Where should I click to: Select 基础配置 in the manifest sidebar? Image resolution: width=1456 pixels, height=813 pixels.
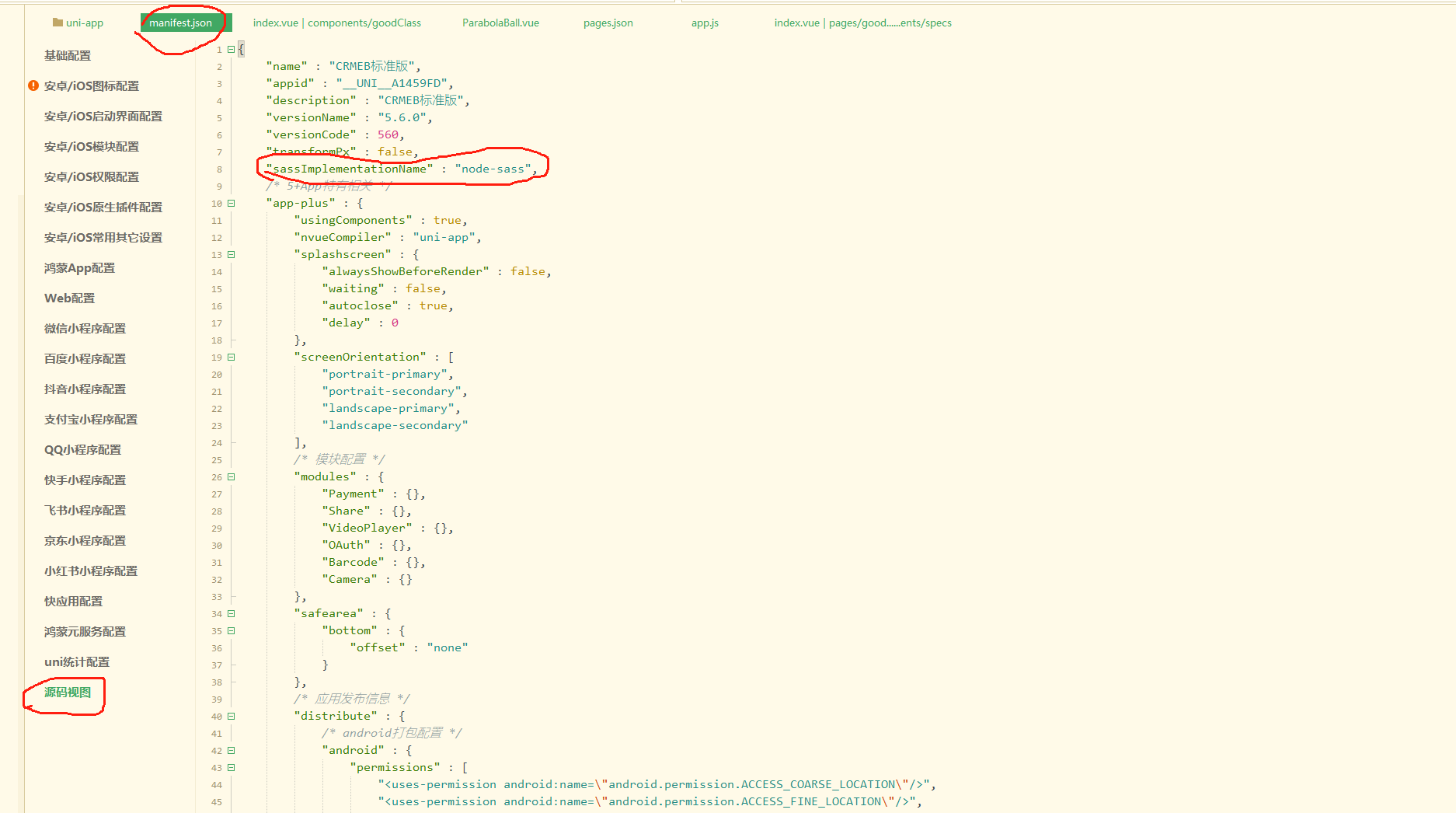(68, 55)
